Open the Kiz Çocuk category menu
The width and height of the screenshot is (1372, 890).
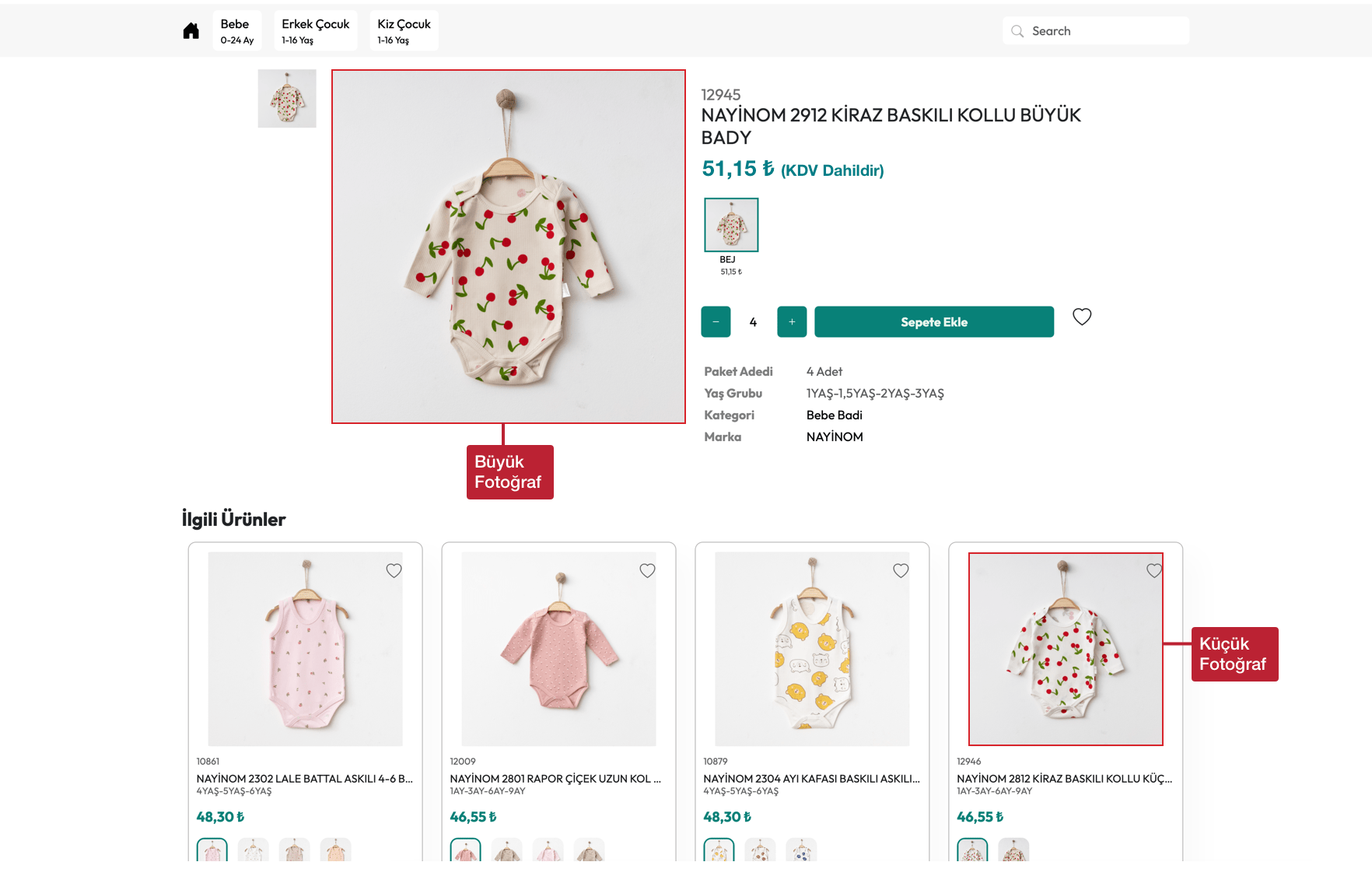[x=404, y=31]
